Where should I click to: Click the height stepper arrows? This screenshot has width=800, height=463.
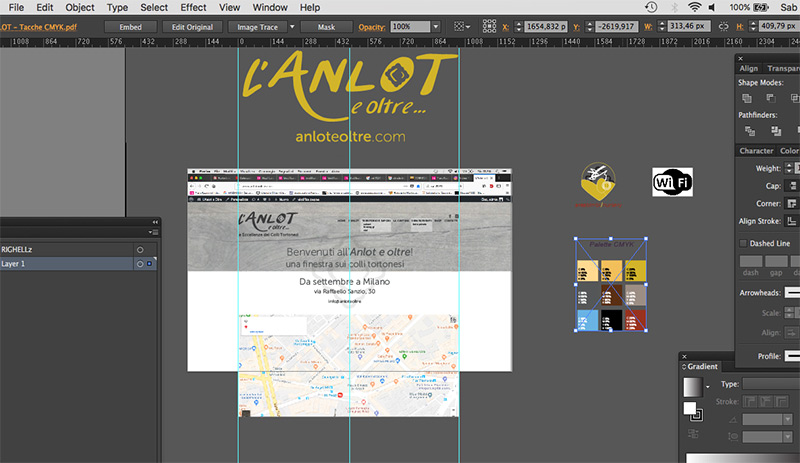click(753, 27)
